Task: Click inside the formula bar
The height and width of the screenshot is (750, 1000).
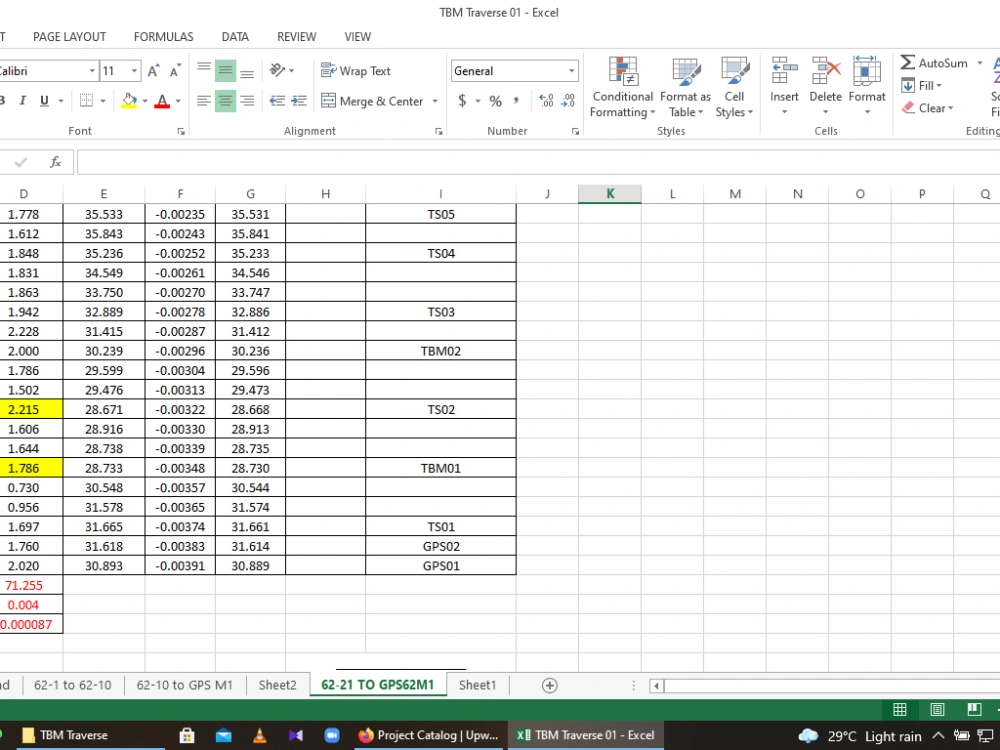Action: point(538,163)
